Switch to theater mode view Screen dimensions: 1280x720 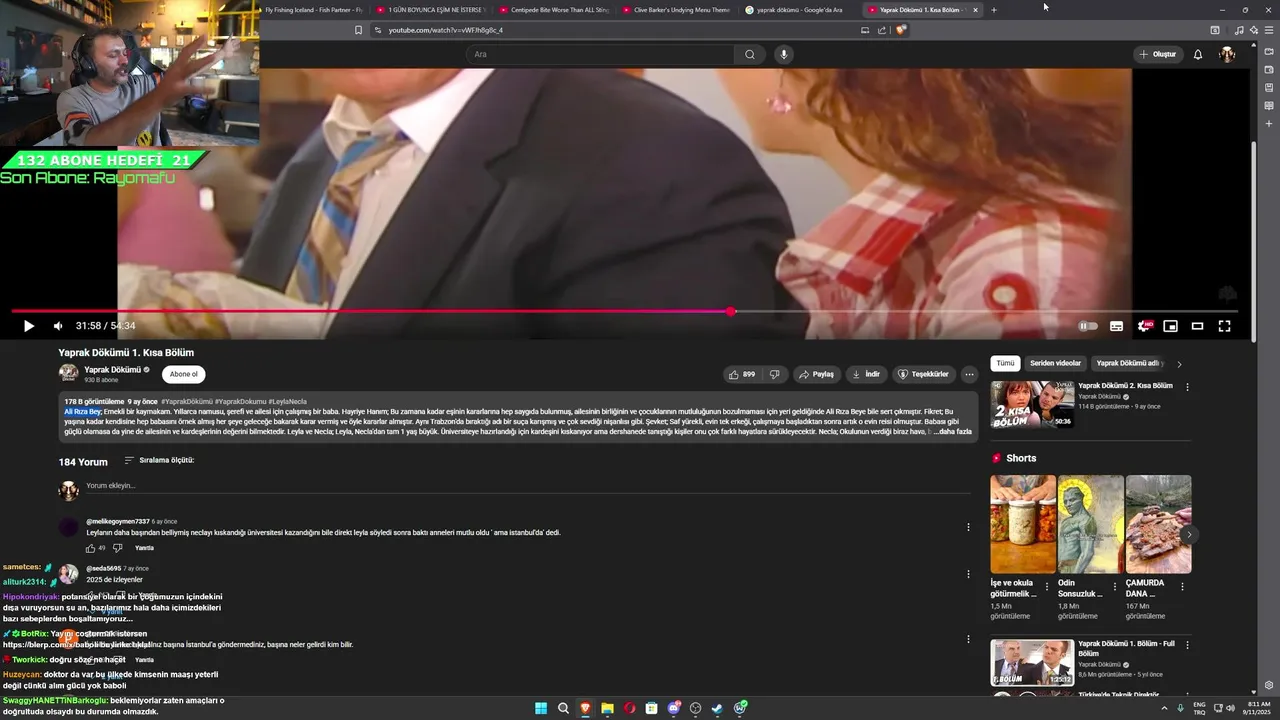point(1197,326)
